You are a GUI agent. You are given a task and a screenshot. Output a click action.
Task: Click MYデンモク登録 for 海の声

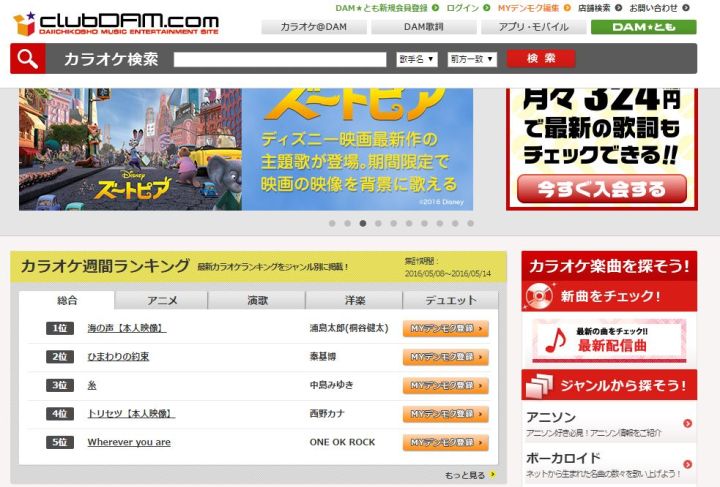coord(446,328)
